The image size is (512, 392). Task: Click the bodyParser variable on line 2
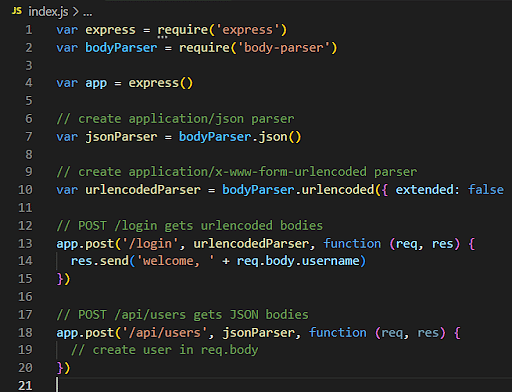(121, 48)
